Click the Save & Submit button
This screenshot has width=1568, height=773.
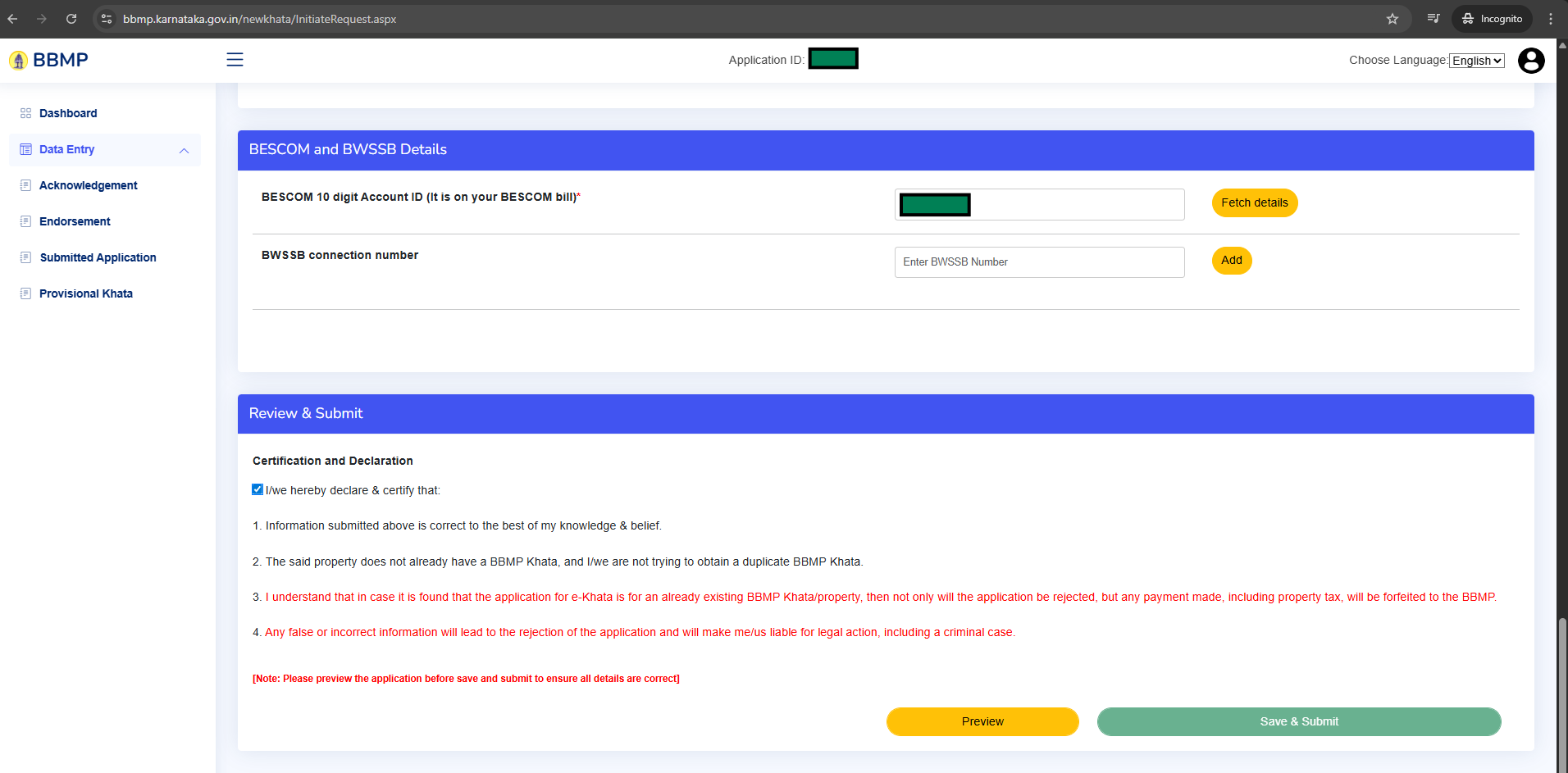point(1299,721)
